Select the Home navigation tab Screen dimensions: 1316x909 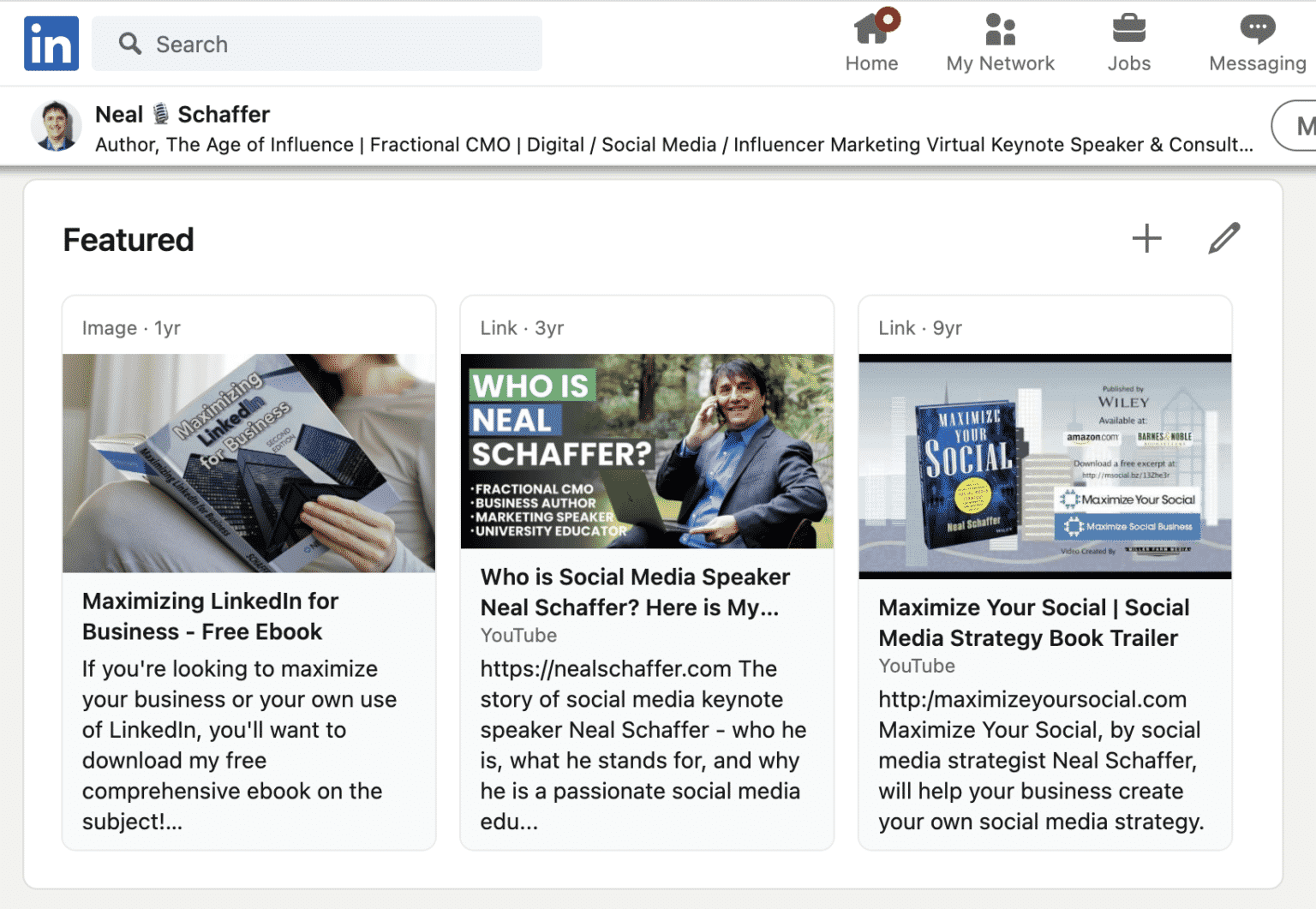[871, 43]
